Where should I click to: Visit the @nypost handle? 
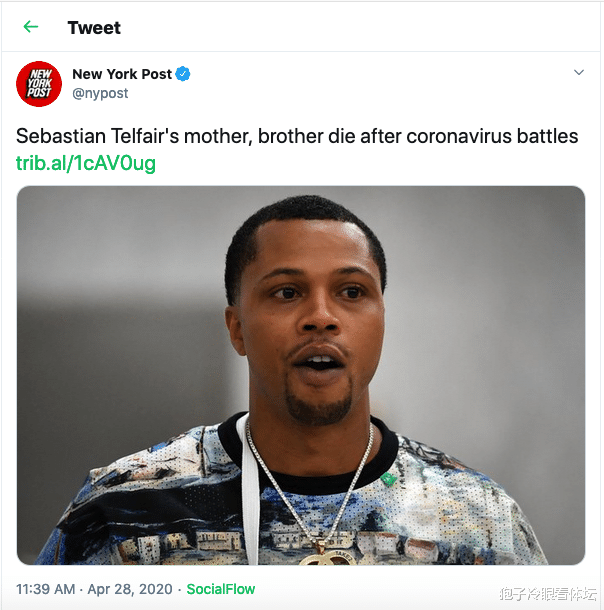tap(100, 93)
